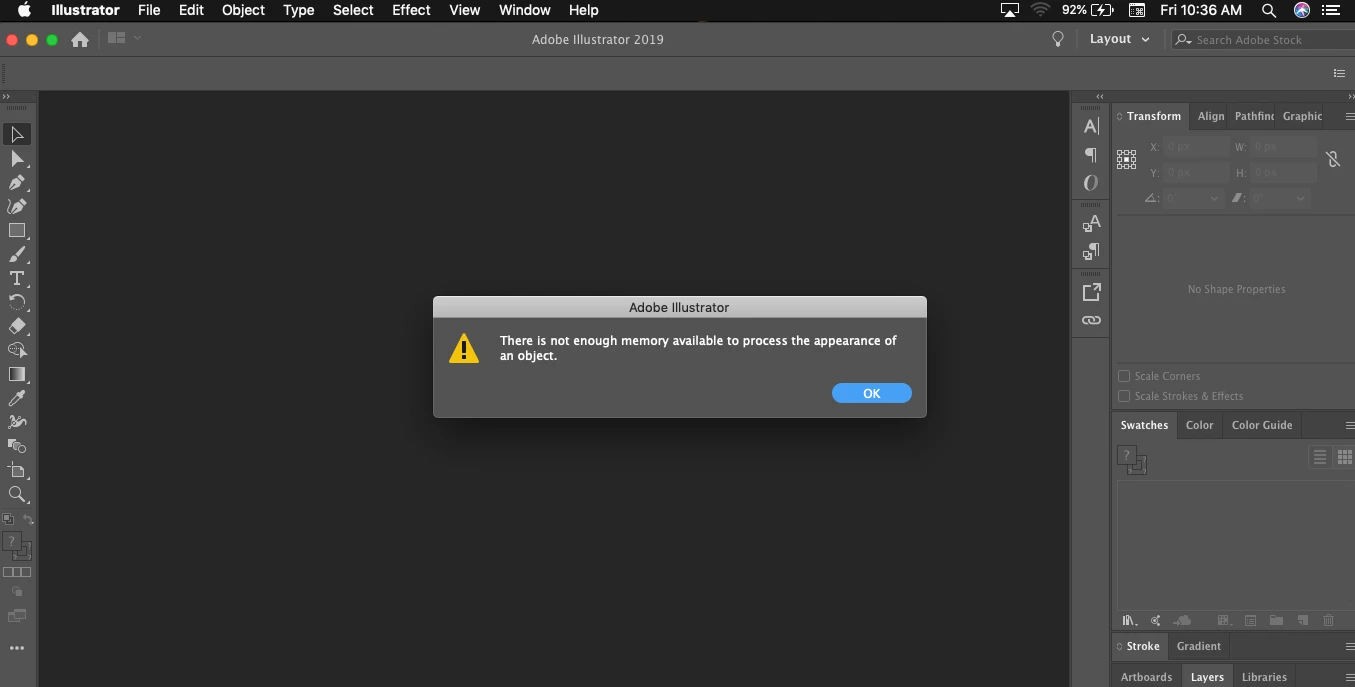This screenshot has width=1355, height=687.
Task: Open the Window menu
Action: [524, 10]
